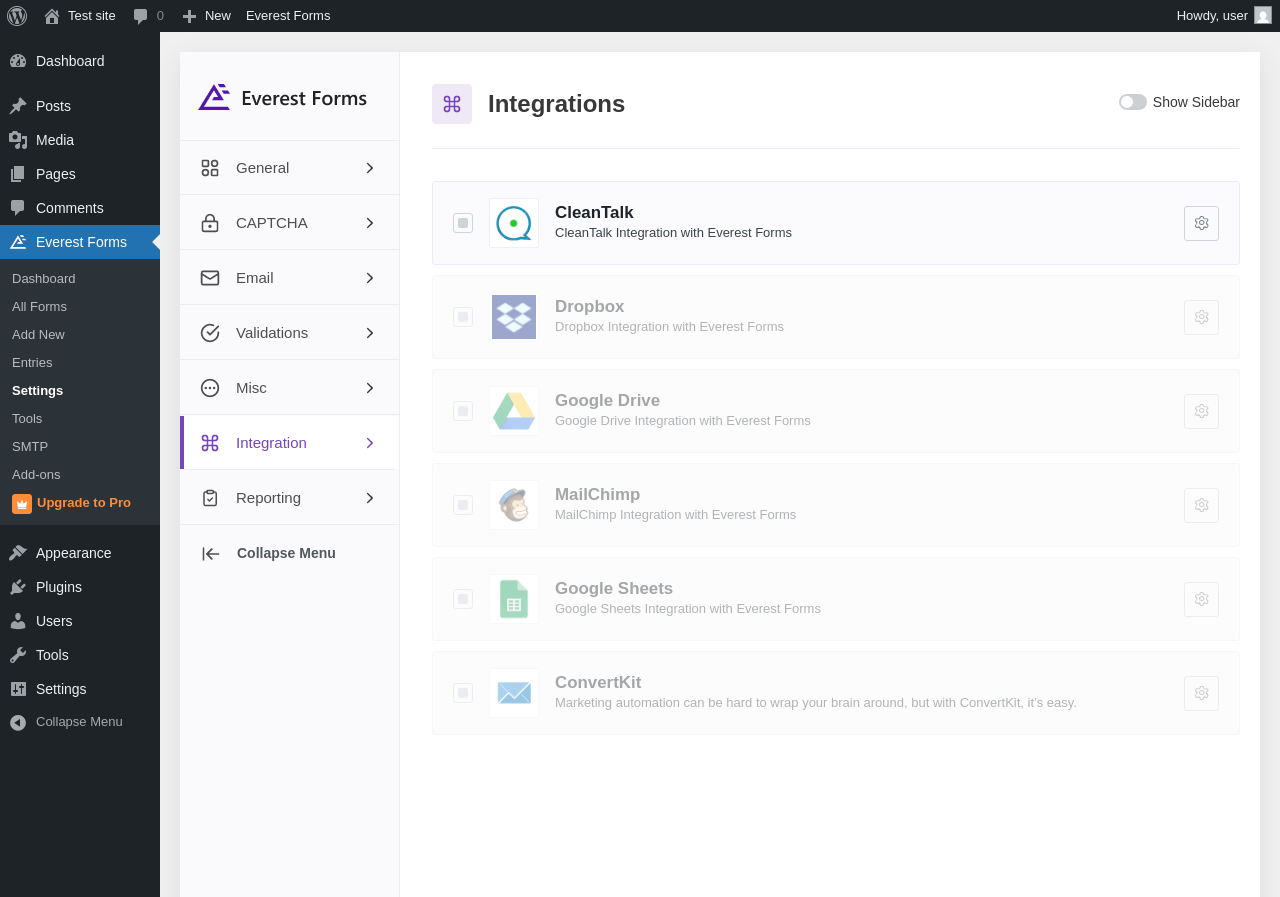
Task: Click the Google Sheets logo icon
Action: coord(514,599)
